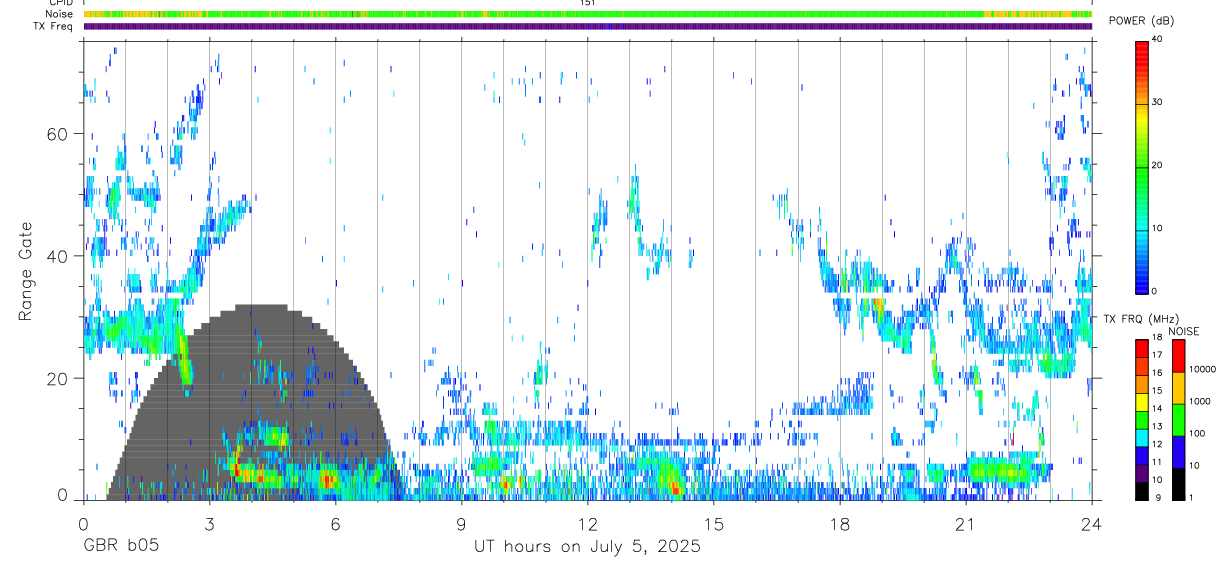
Task: Click the POWER (dB) color bar
Action: 1142,166
